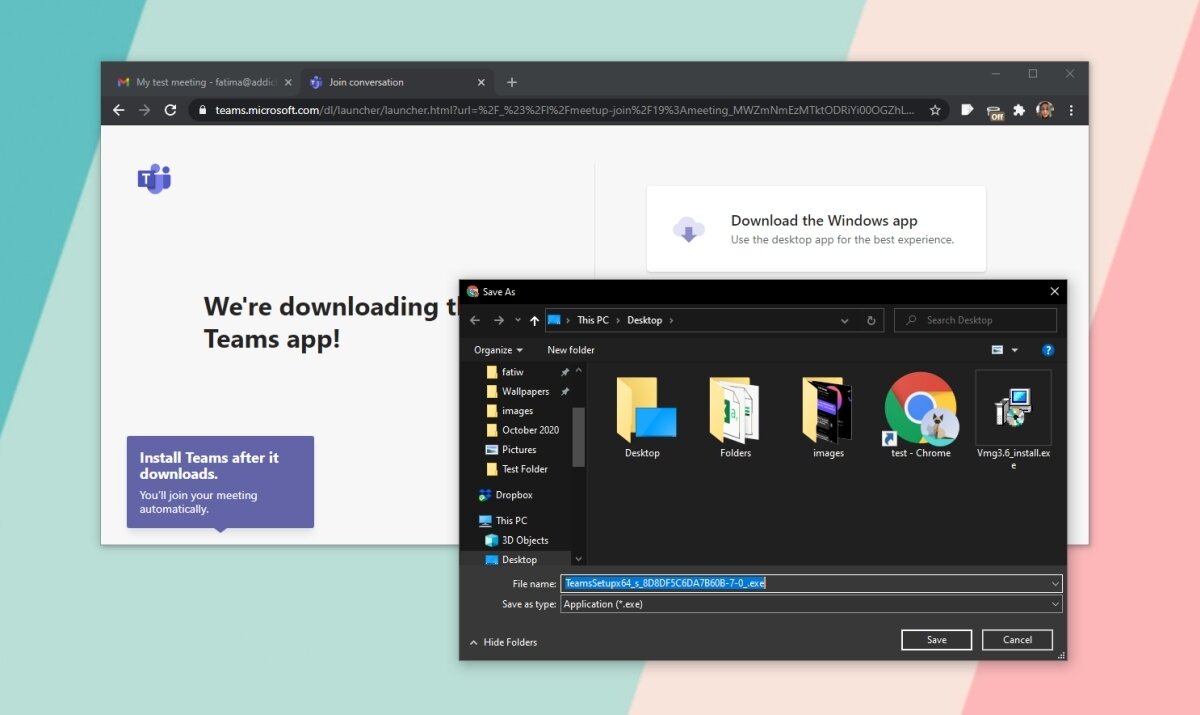Bookmark this page using the star icon
The height and width of the screenshot is (715, 1200).
(x=935, y=110)
